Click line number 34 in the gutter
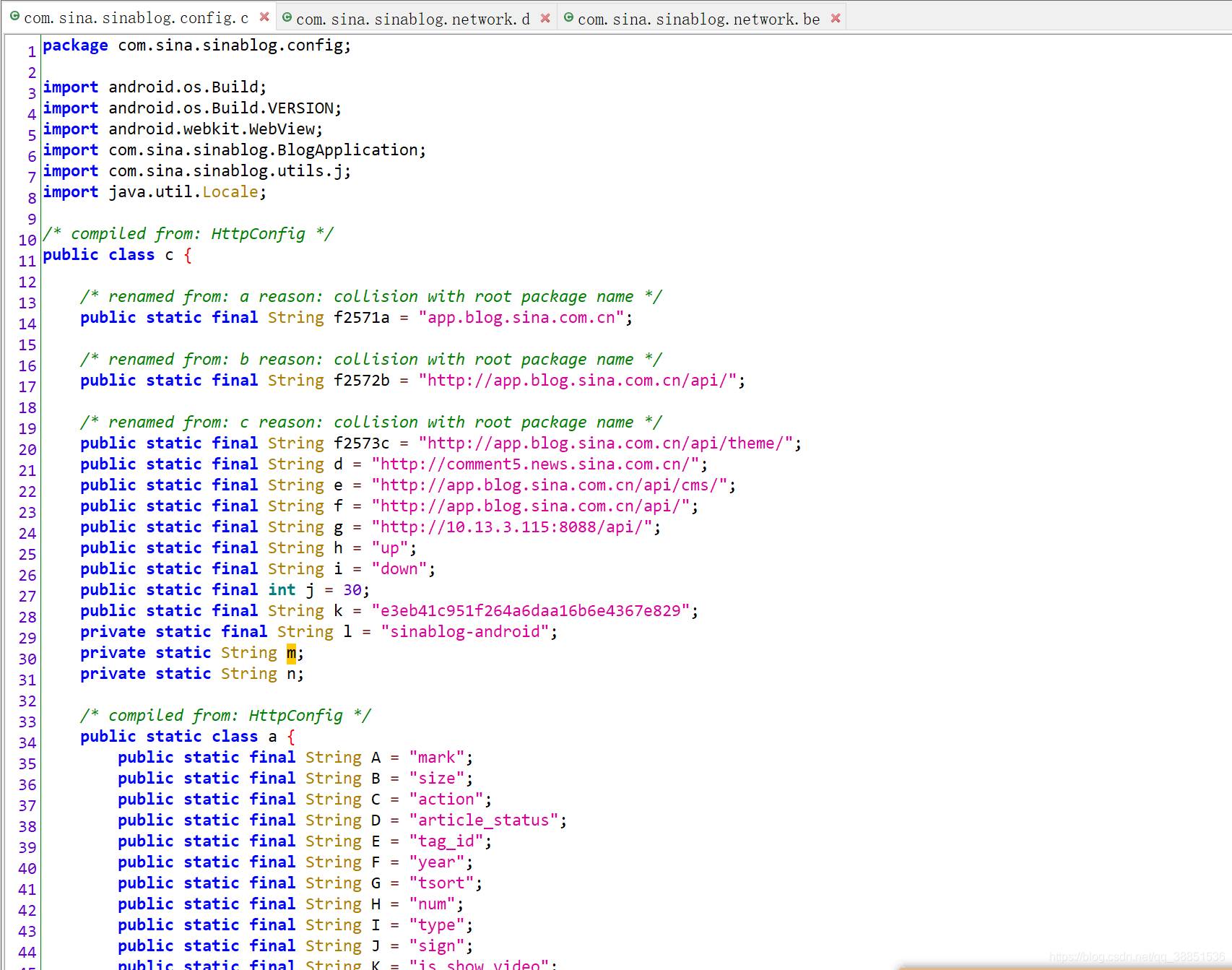 pos(27,743)
